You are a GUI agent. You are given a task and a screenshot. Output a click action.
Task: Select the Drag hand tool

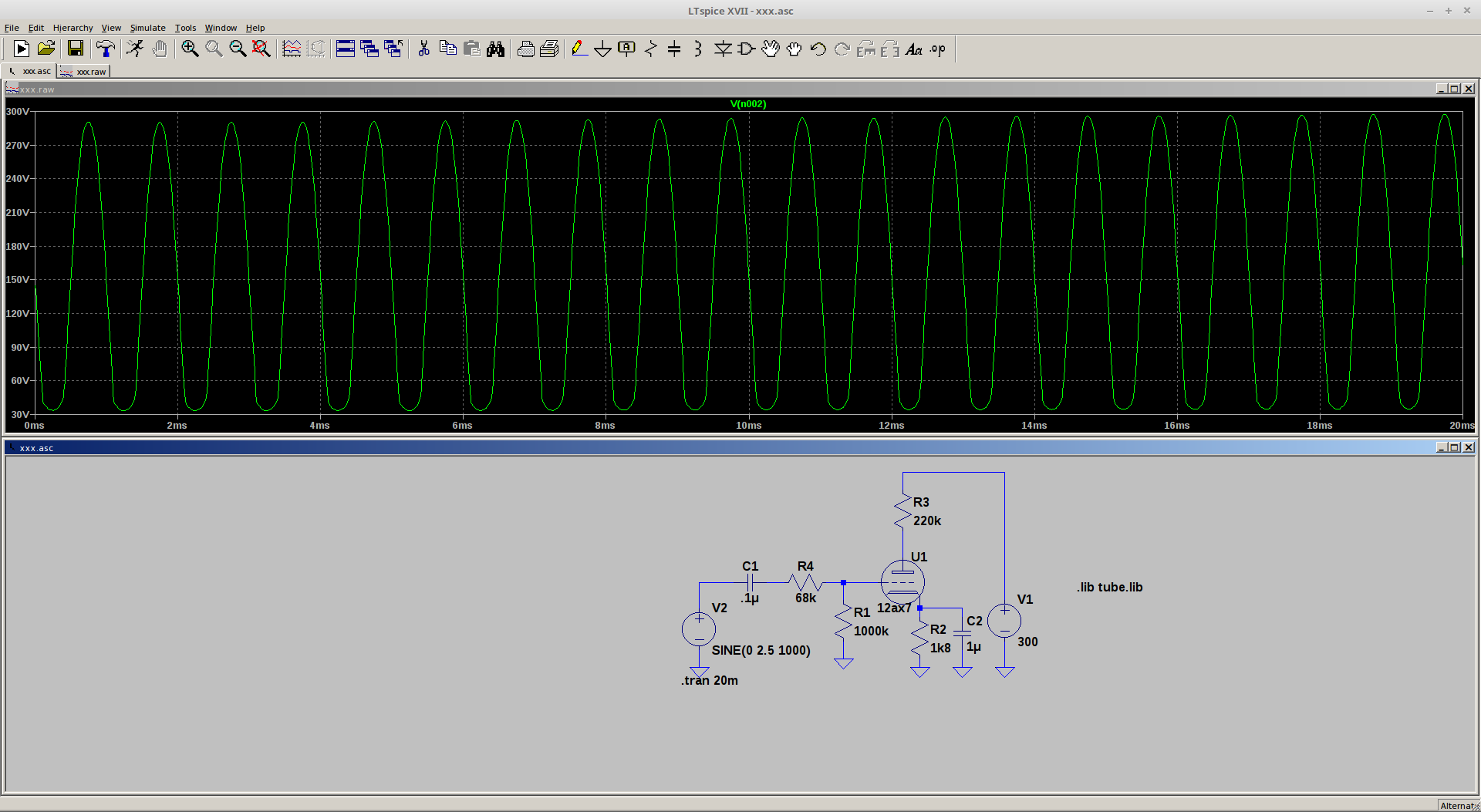(x=794, y=49)
